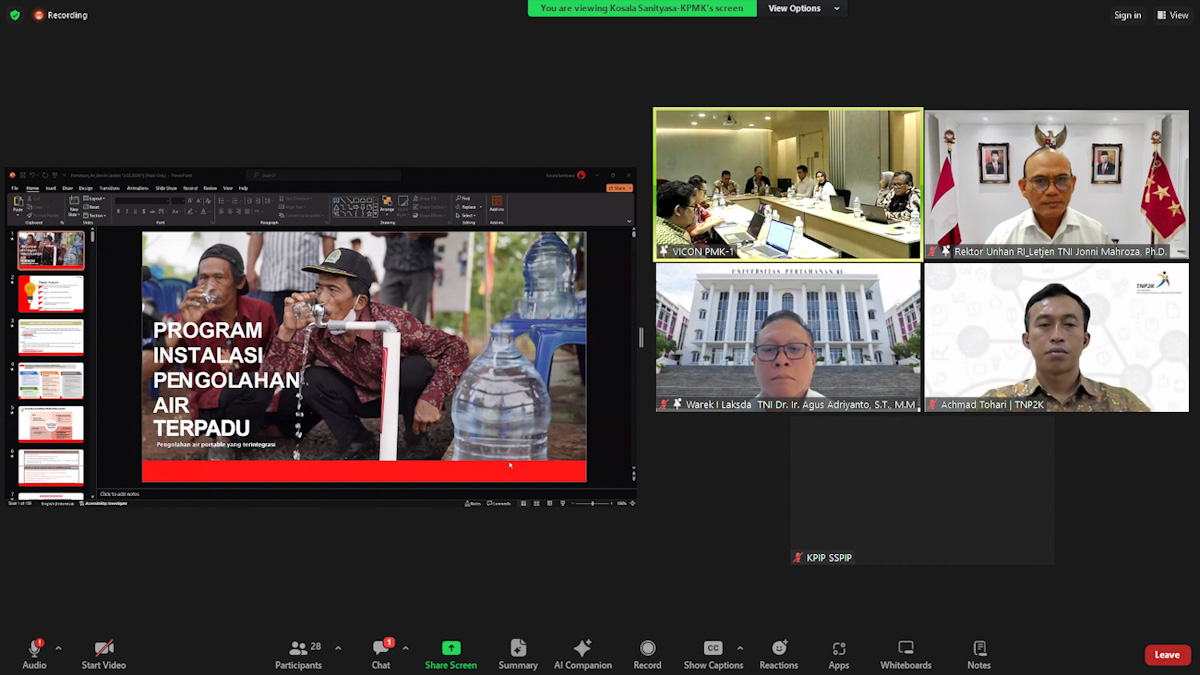This screenshot has width=1200, height=675.
Task: Open the View layout menu at top right
Action: tap(1173, 15)
